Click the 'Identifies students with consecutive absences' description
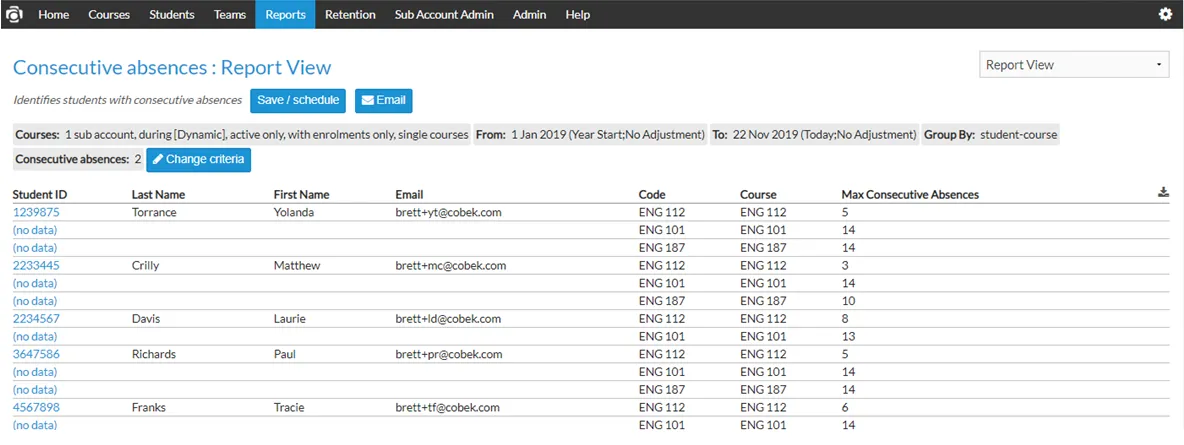Screen dimensions: 1184x445 (128, 100)
